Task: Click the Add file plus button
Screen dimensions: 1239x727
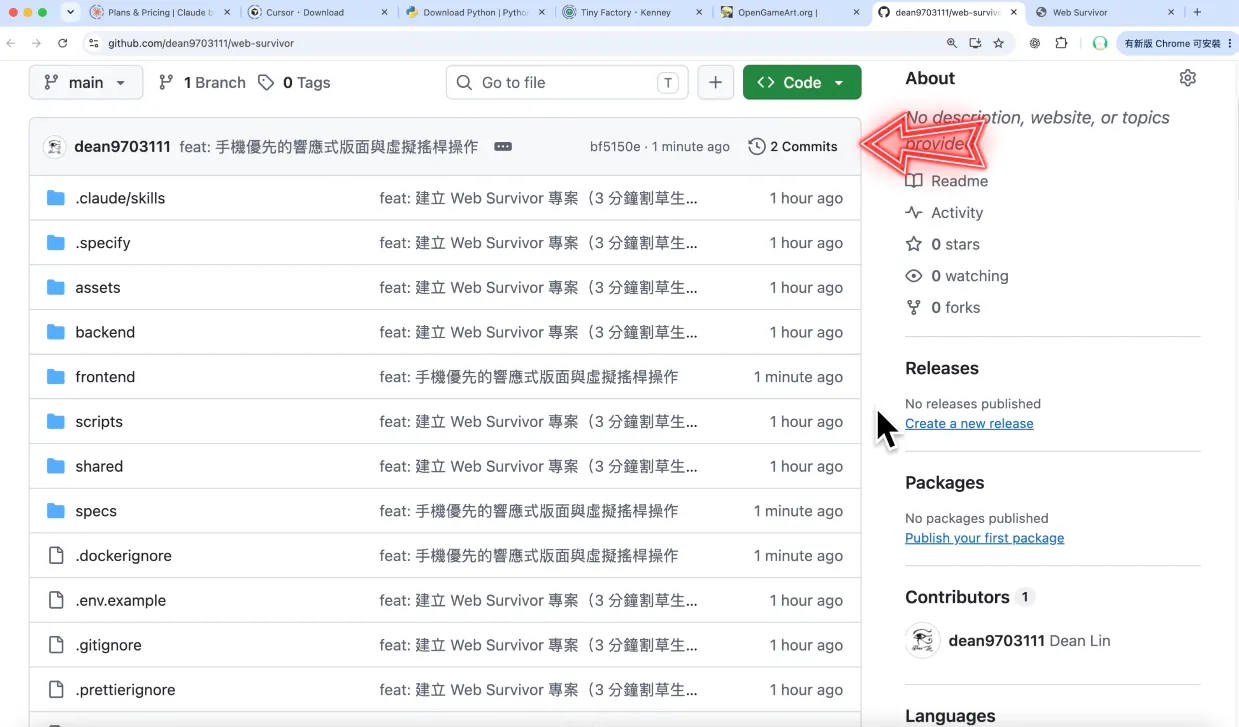Action: point(715,83)
